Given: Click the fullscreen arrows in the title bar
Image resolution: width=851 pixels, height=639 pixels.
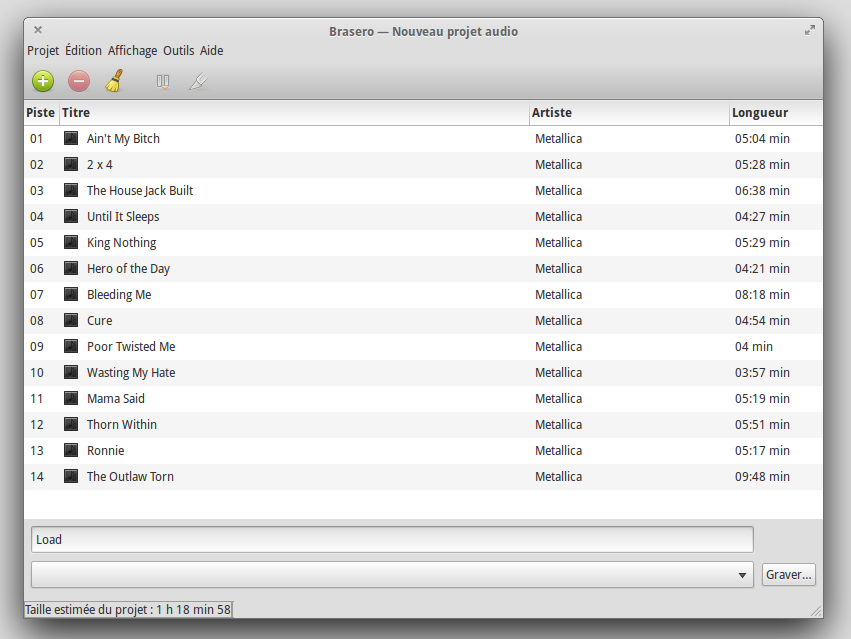Looking at the screenshot, I should click(810, 30).
